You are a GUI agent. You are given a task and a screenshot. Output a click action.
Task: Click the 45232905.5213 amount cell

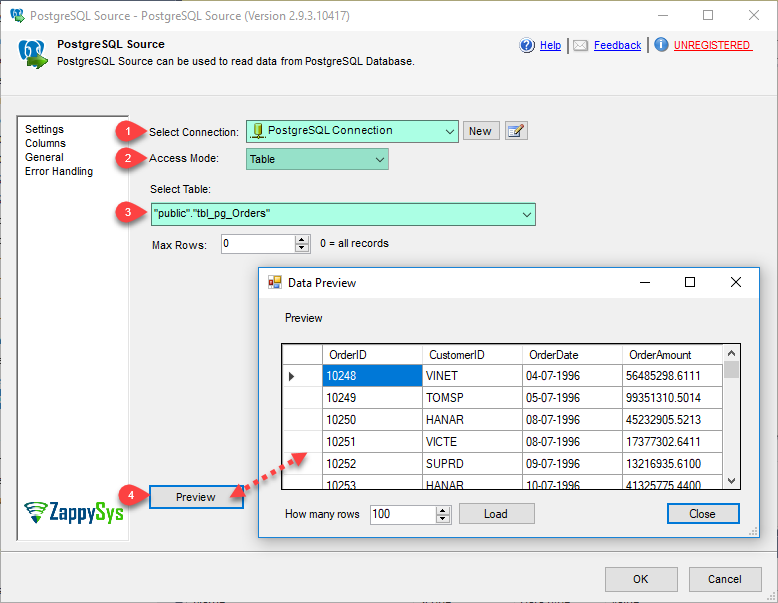coord(672,420)
